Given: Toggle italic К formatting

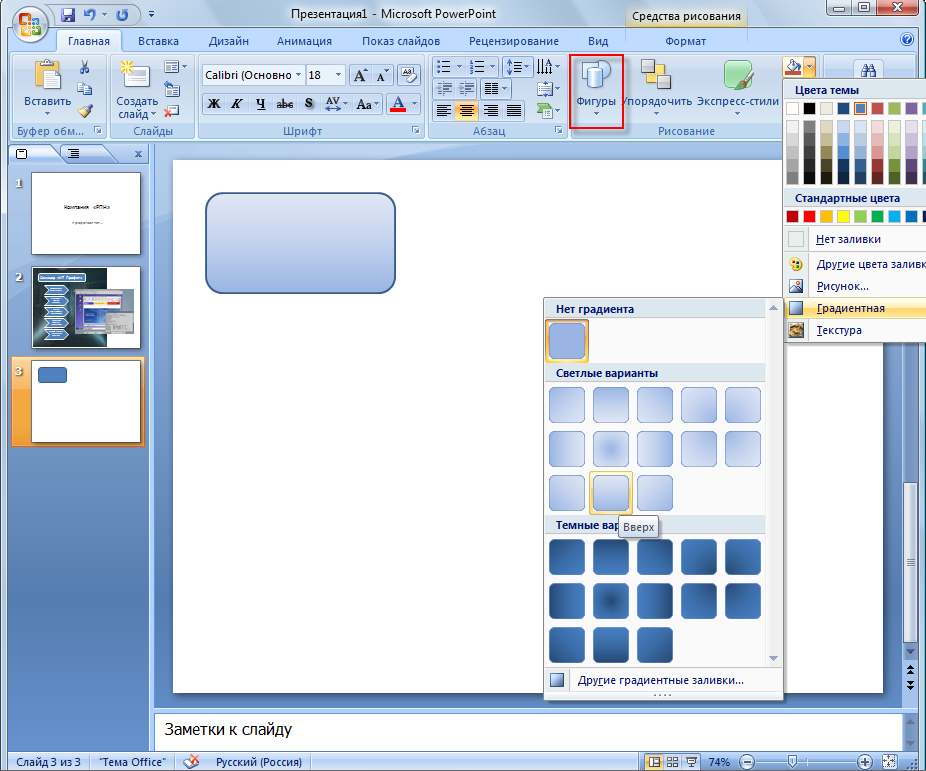Looking at the screenshot, I should pyautogui.click(x=237, y=104).
